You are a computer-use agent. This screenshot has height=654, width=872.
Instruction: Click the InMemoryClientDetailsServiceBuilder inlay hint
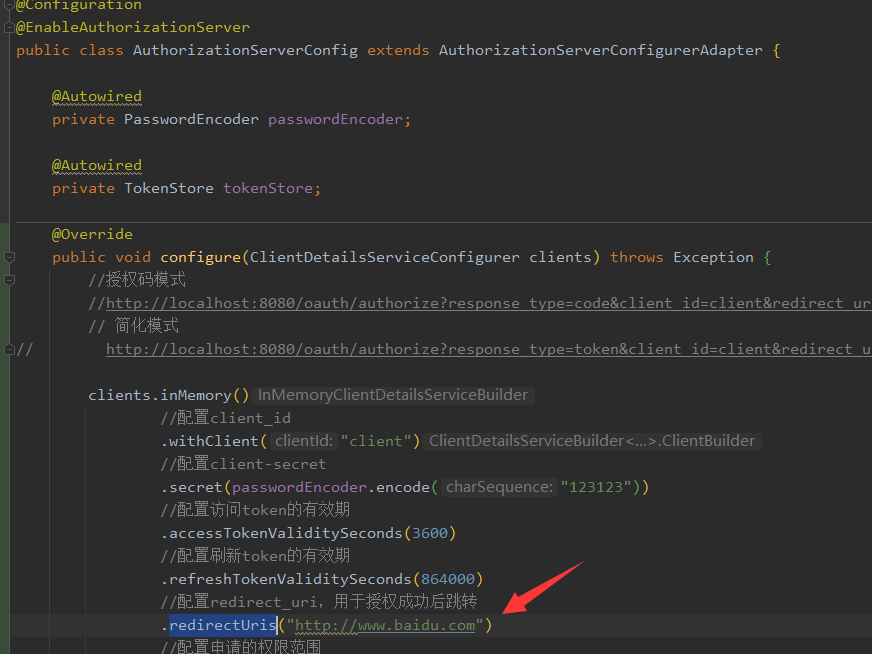point(393,395)
